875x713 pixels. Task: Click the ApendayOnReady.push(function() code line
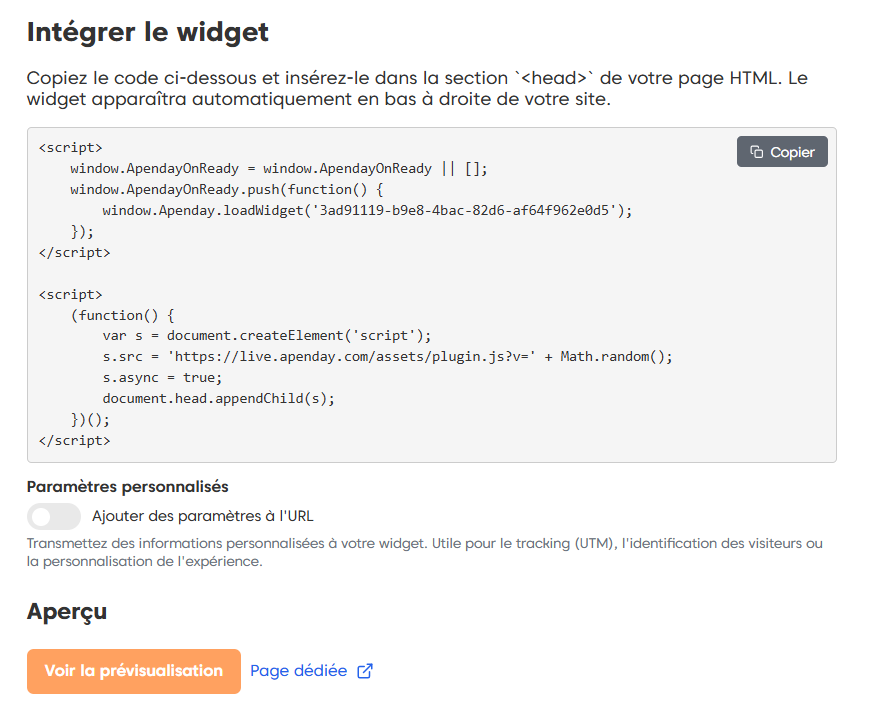point(227,189)
